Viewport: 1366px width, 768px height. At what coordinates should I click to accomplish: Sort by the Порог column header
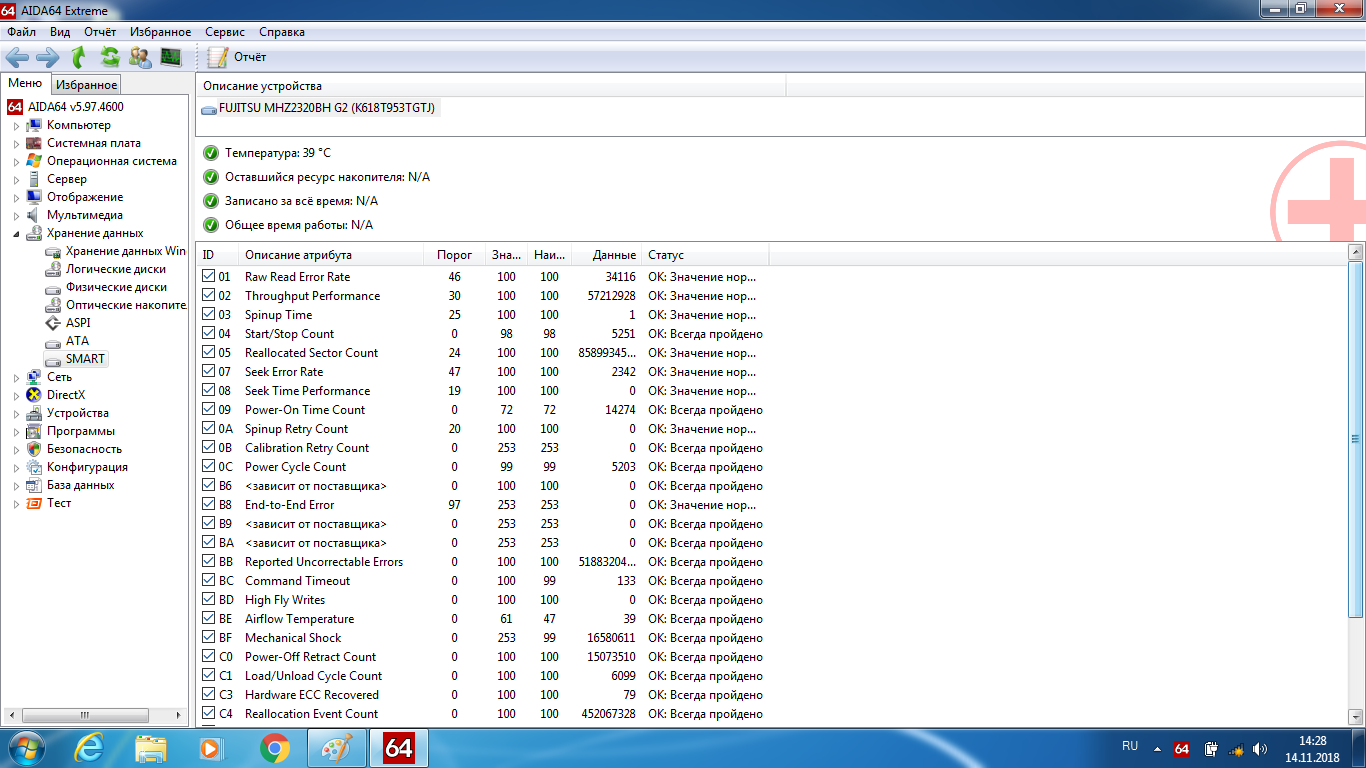pyautogui.click(x=455, y=255)
